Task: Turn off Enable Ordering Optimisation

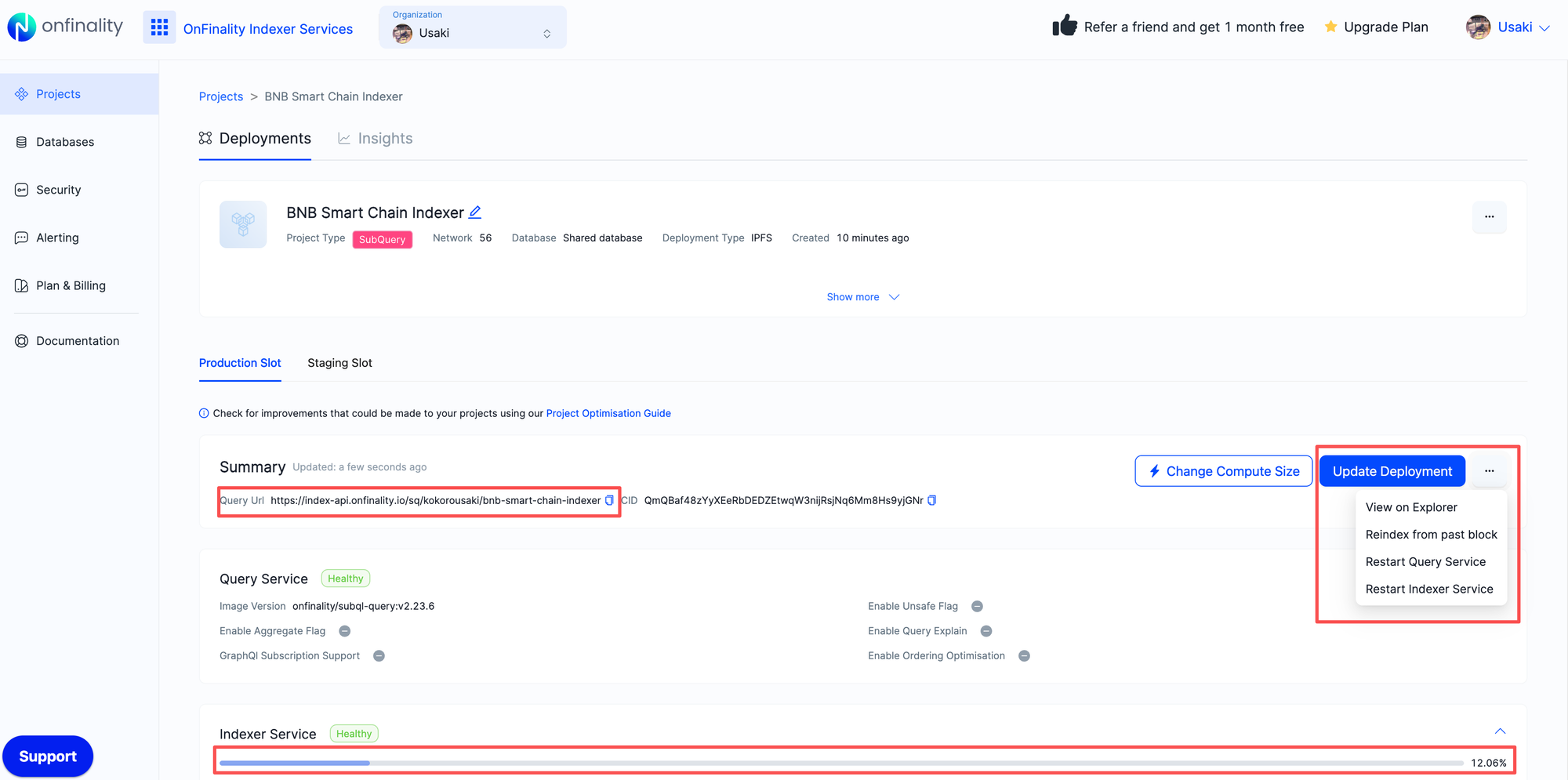Action: click(1024, 655)
